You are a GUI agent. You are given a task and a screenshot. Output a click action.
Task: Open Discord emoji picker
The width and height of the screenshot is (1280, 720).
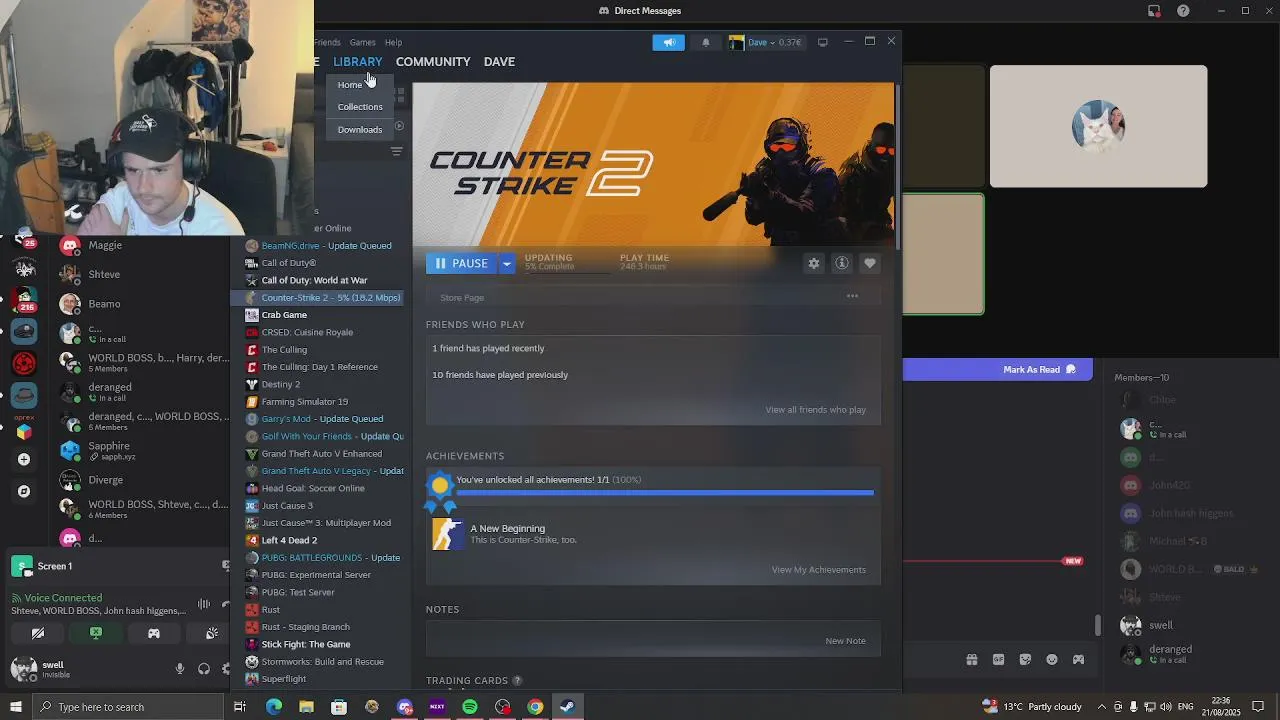1052,660
